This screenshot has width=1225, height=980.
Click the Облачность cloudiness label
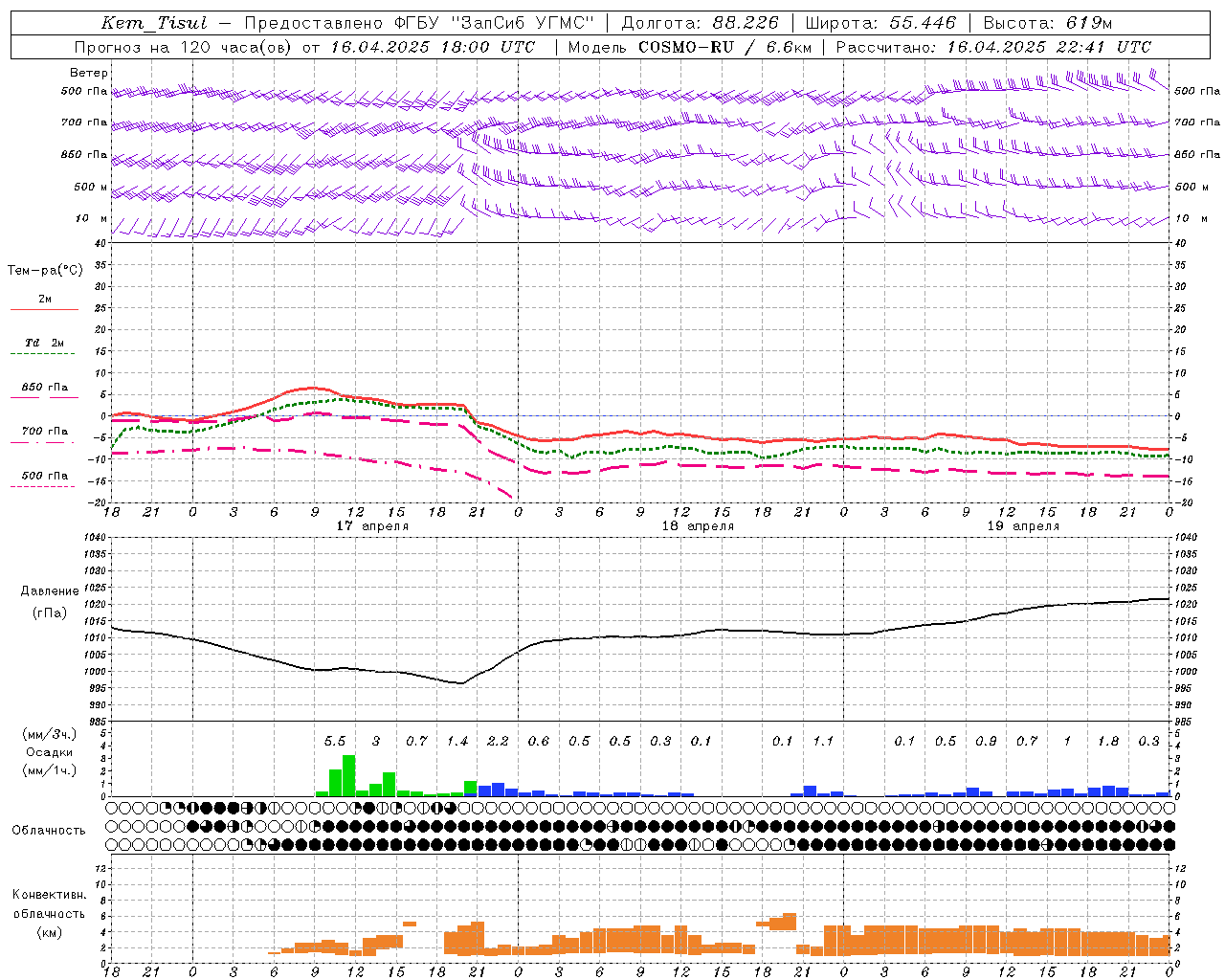(x=49, y=831)
